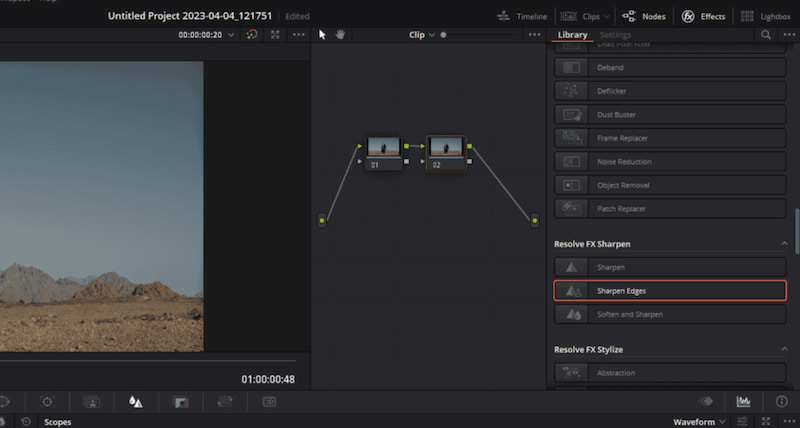
Task: Select the arrow pointer tool
Action: [322, 35]
